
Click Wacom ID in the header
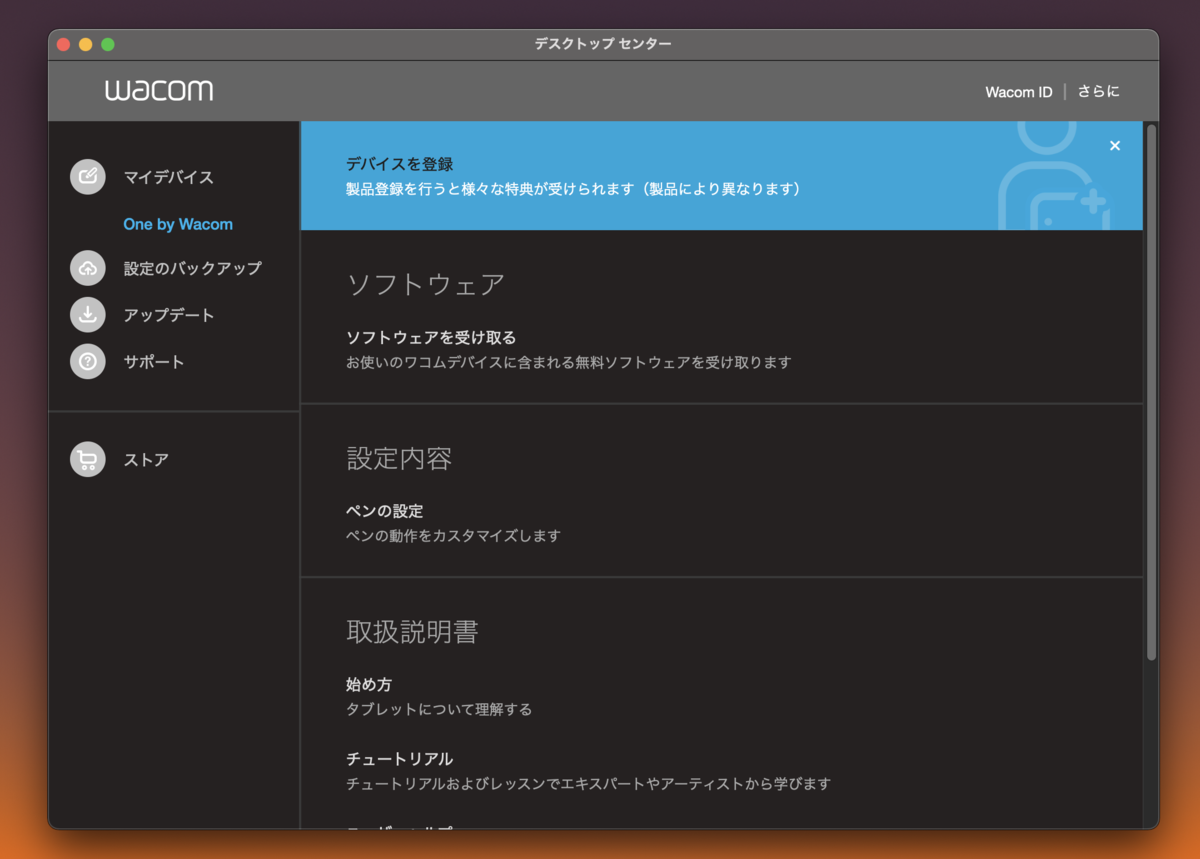point(1019,92)
